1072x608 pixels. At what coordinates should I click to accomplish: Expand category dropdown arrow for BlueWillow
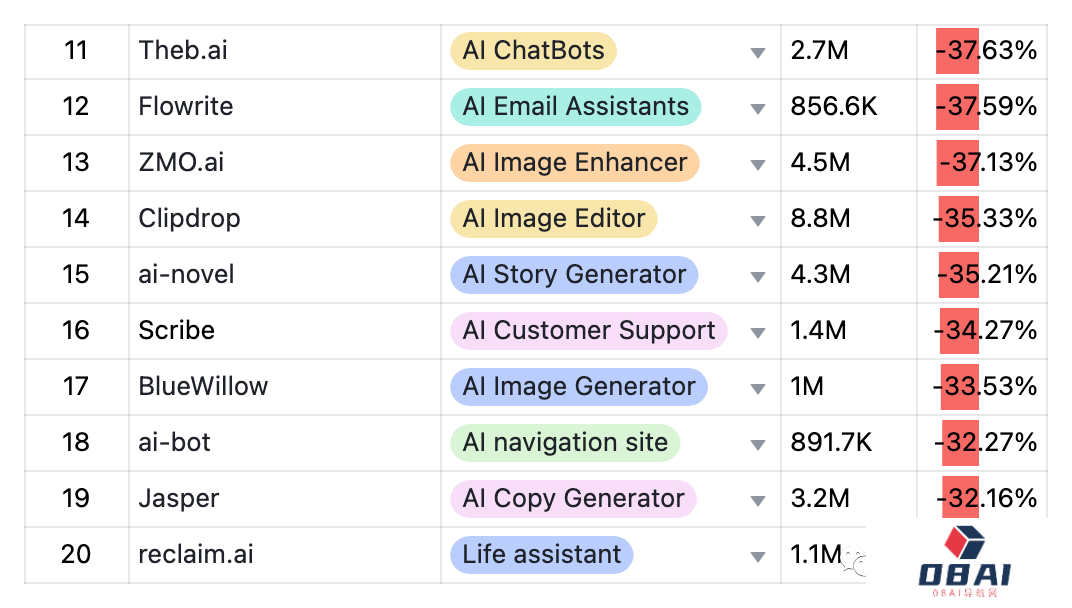pyautogui.click(x=757, y=389)
